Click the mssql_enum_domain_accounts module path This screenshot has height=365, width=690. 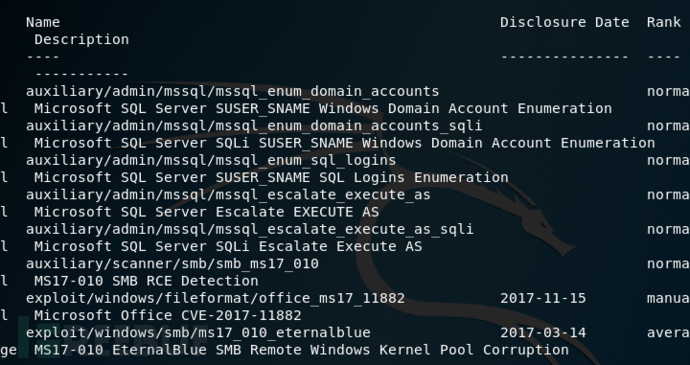click(x=232, y=91)
